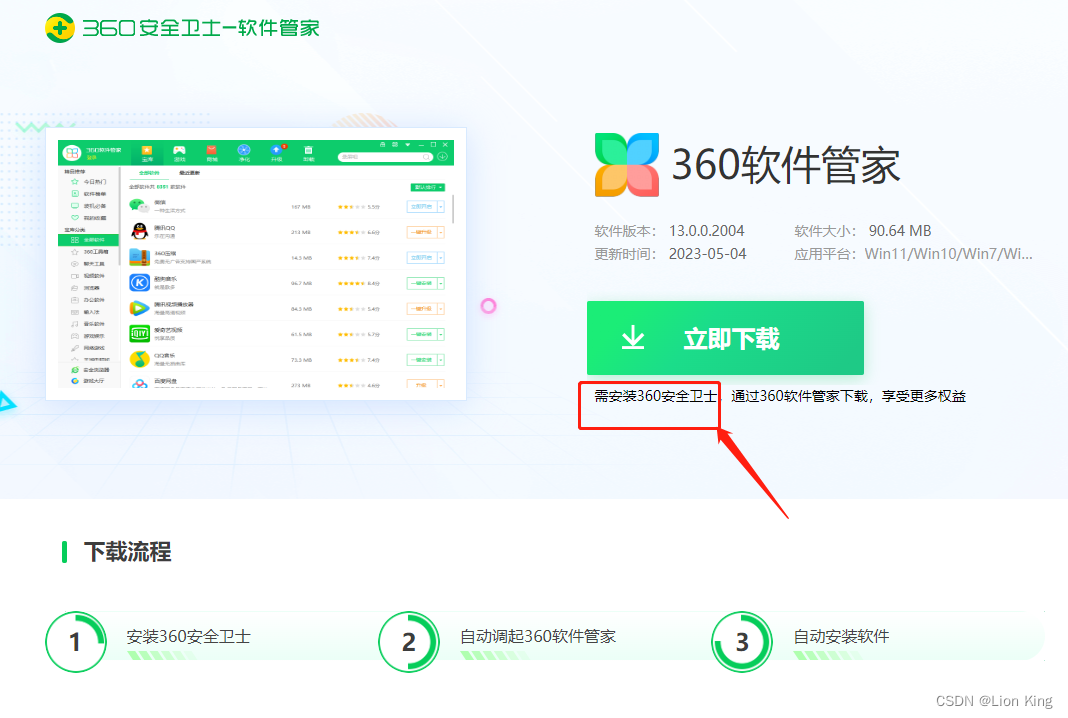Click the step 3 circle badge
Screen dimensions: 1068x718
coord(742,642)
